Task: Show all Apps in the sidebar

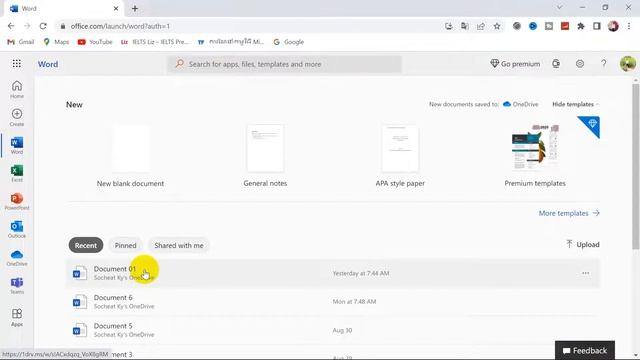Action: (x=17, y=317)
